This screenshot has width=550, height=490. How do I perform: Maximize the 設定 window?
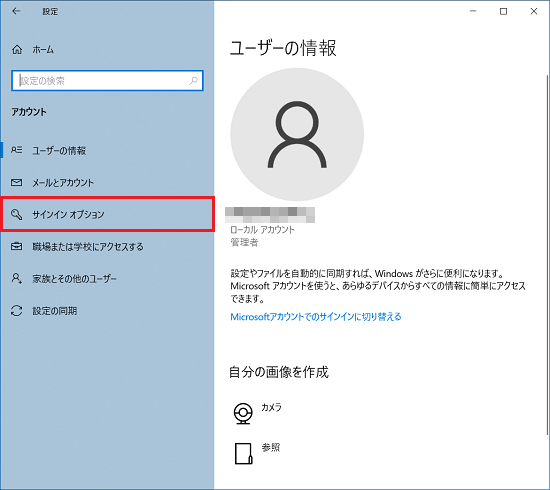click(x=503, y=11)
